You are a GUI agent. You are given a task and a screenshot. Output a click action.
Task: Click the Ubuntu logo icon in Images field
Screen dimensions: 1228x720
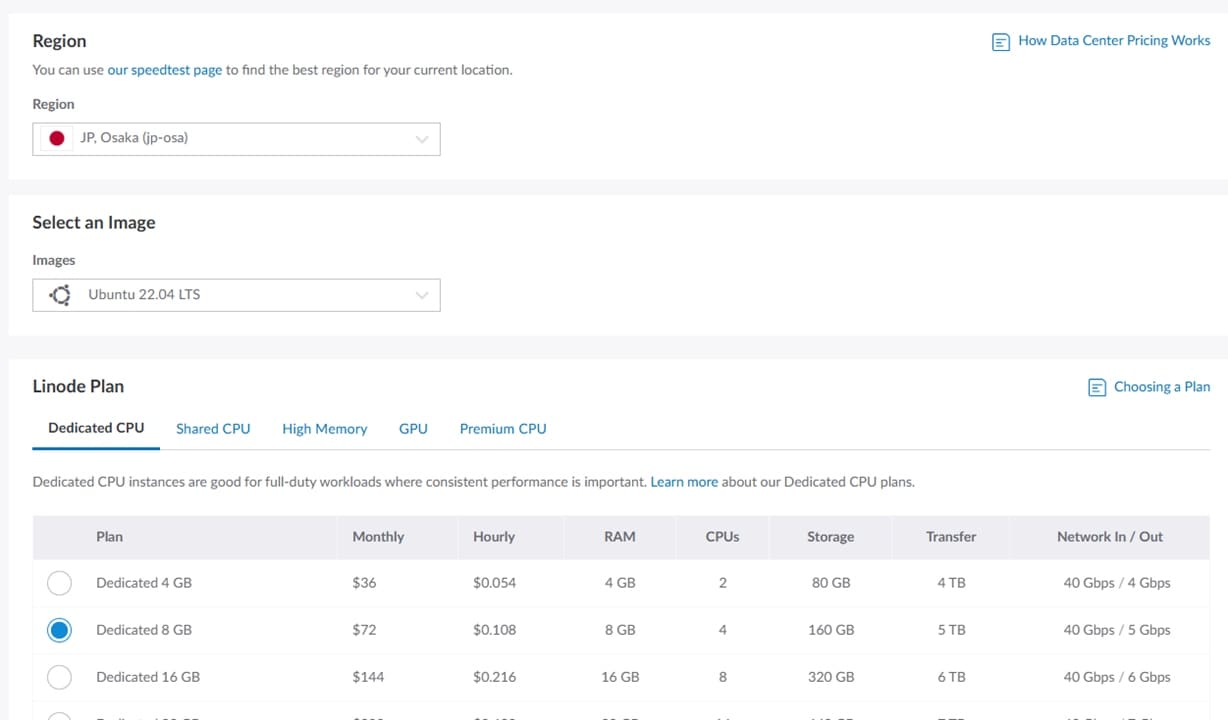coord(60,295)
